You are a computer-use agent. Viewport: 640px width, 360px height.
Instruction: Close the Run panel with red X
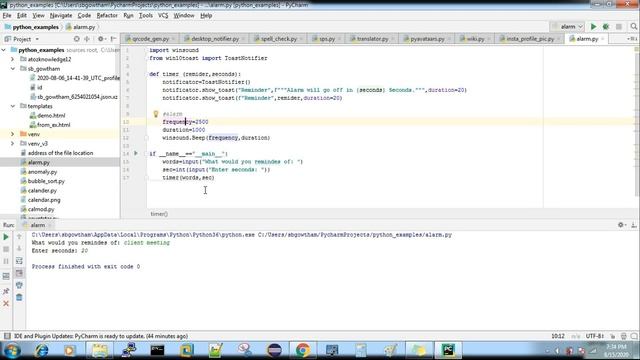point(6,304)
